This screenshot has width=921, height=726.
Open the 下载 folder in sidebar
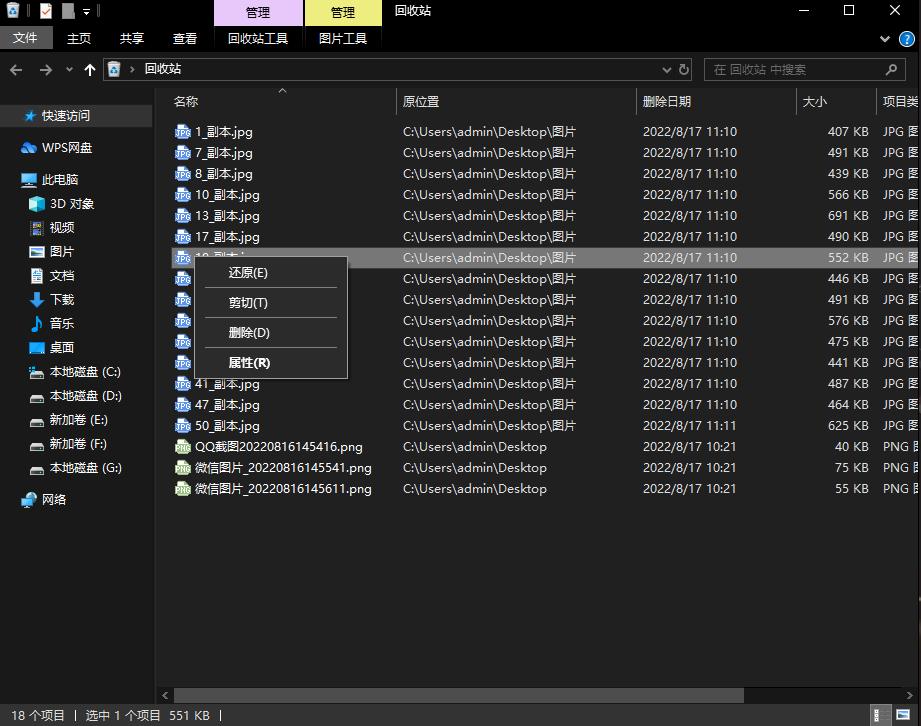(61, 300)
